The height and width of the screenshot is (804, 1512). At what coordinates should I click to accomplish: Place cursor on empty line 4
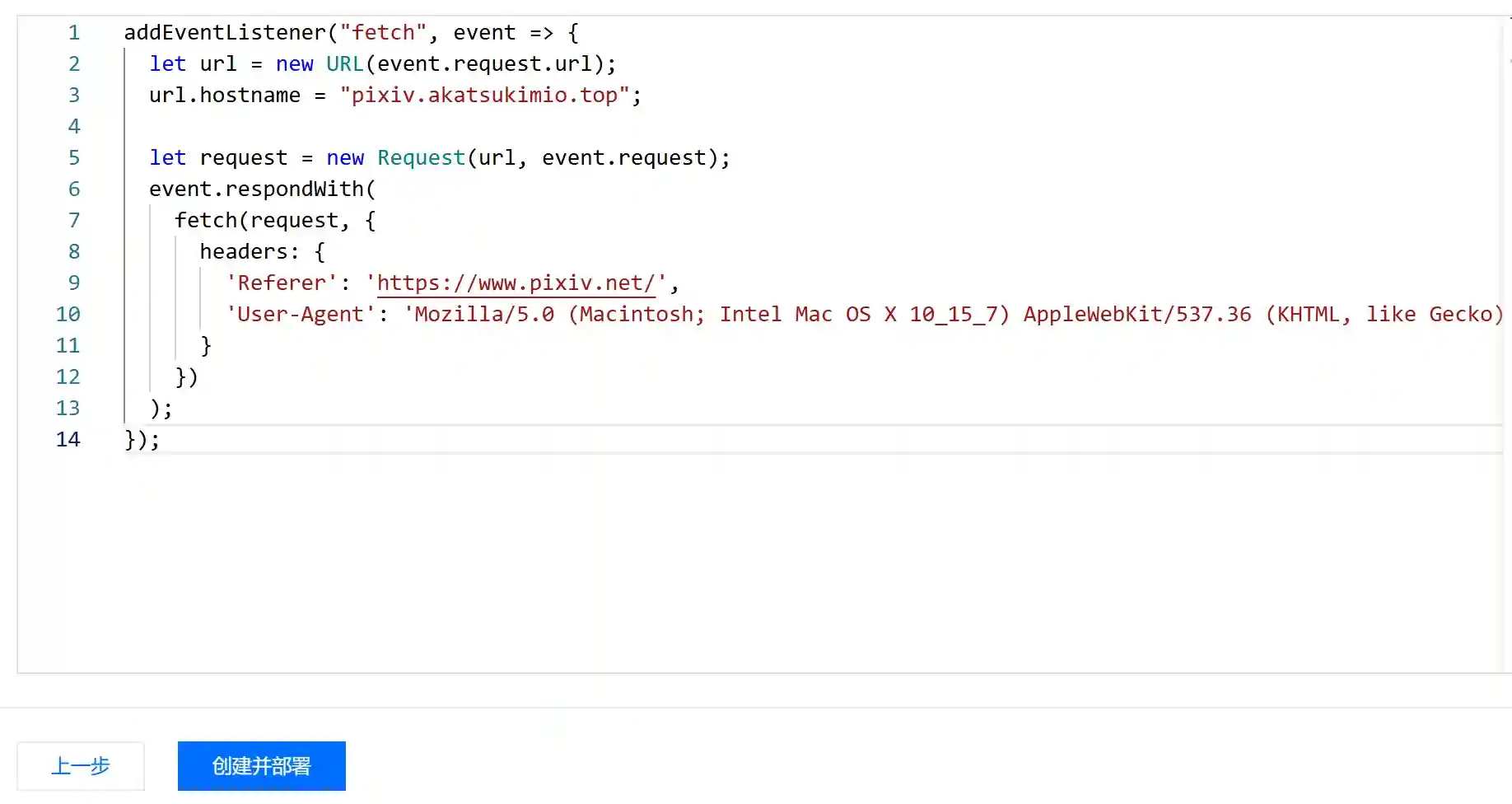click(x=329, y=127)
